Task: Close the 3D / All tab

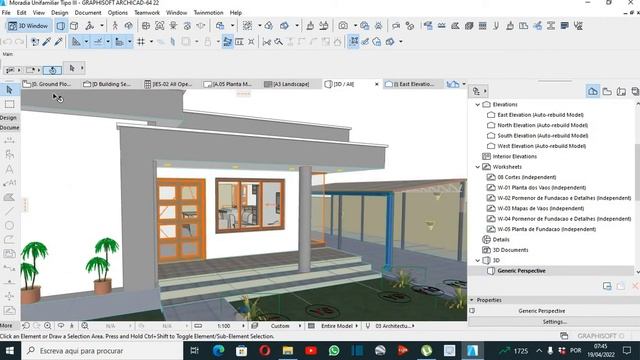Action: pyautogui.click(x=376, y=84)
